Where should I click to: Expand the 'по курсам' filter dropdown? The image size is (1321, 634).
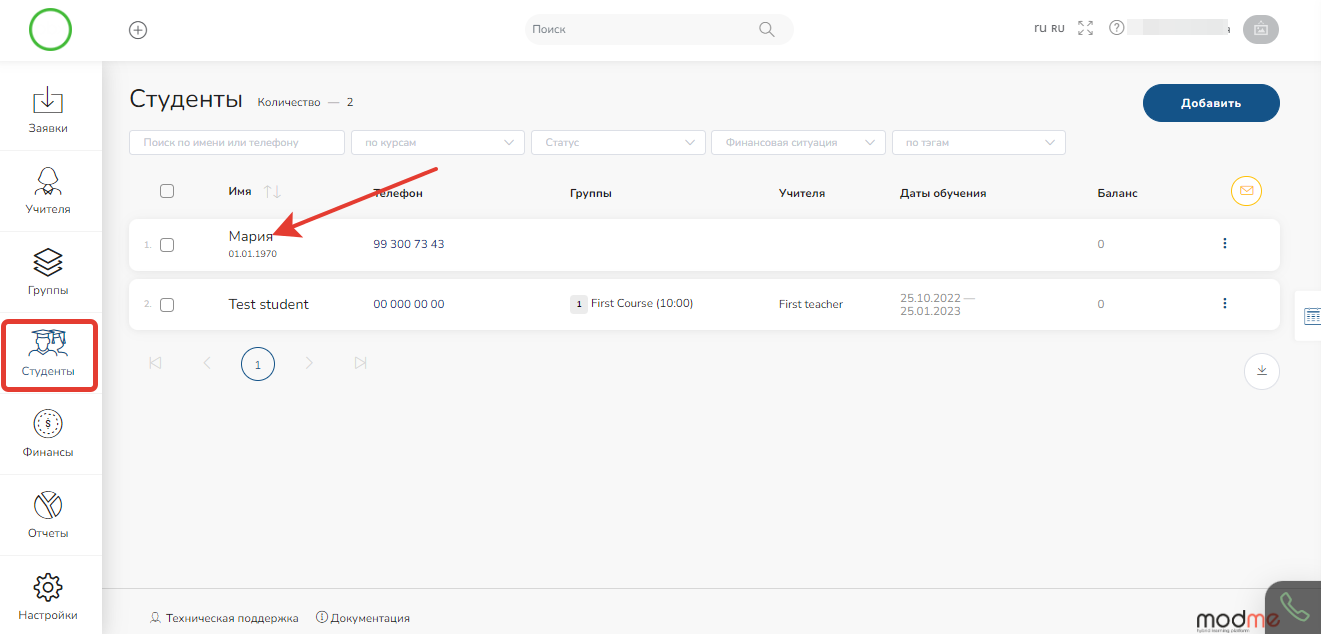438,143
